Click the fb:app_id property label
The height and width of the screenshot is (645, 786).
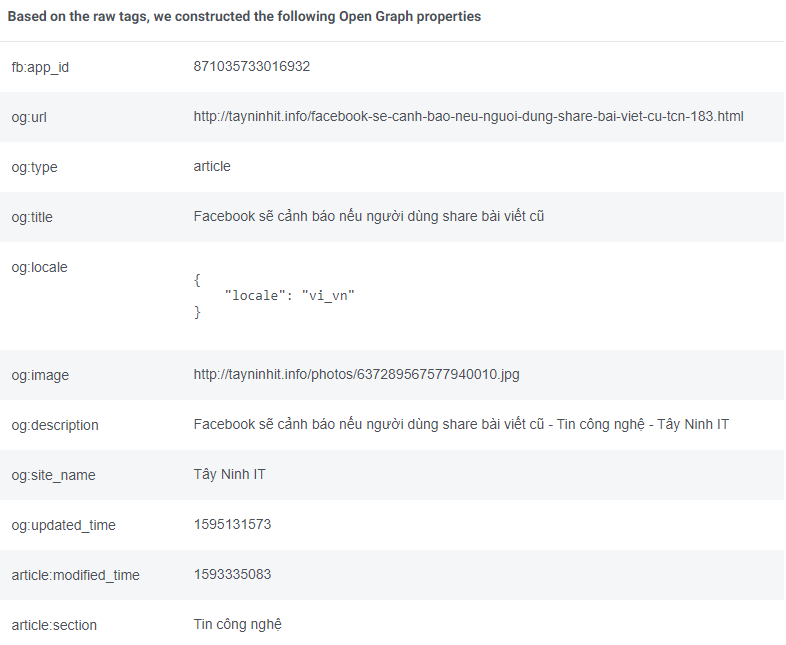tap(40, 67)
